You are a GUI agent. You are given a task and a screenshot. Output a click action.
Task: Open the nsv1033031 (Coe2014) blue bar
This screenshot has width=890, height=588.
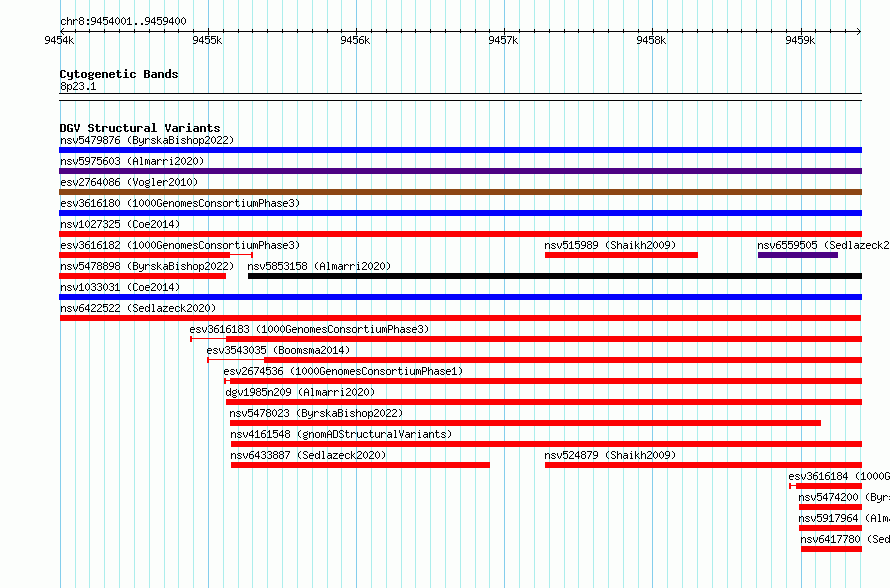pyautogui.click(x=460, y=297)
